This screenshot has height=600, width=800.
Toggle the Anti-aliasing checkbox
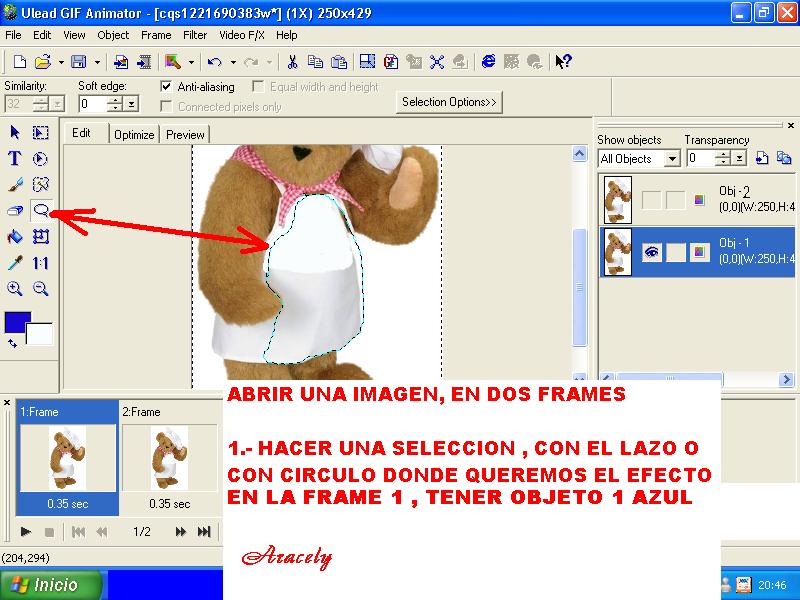tap(166, 86)
